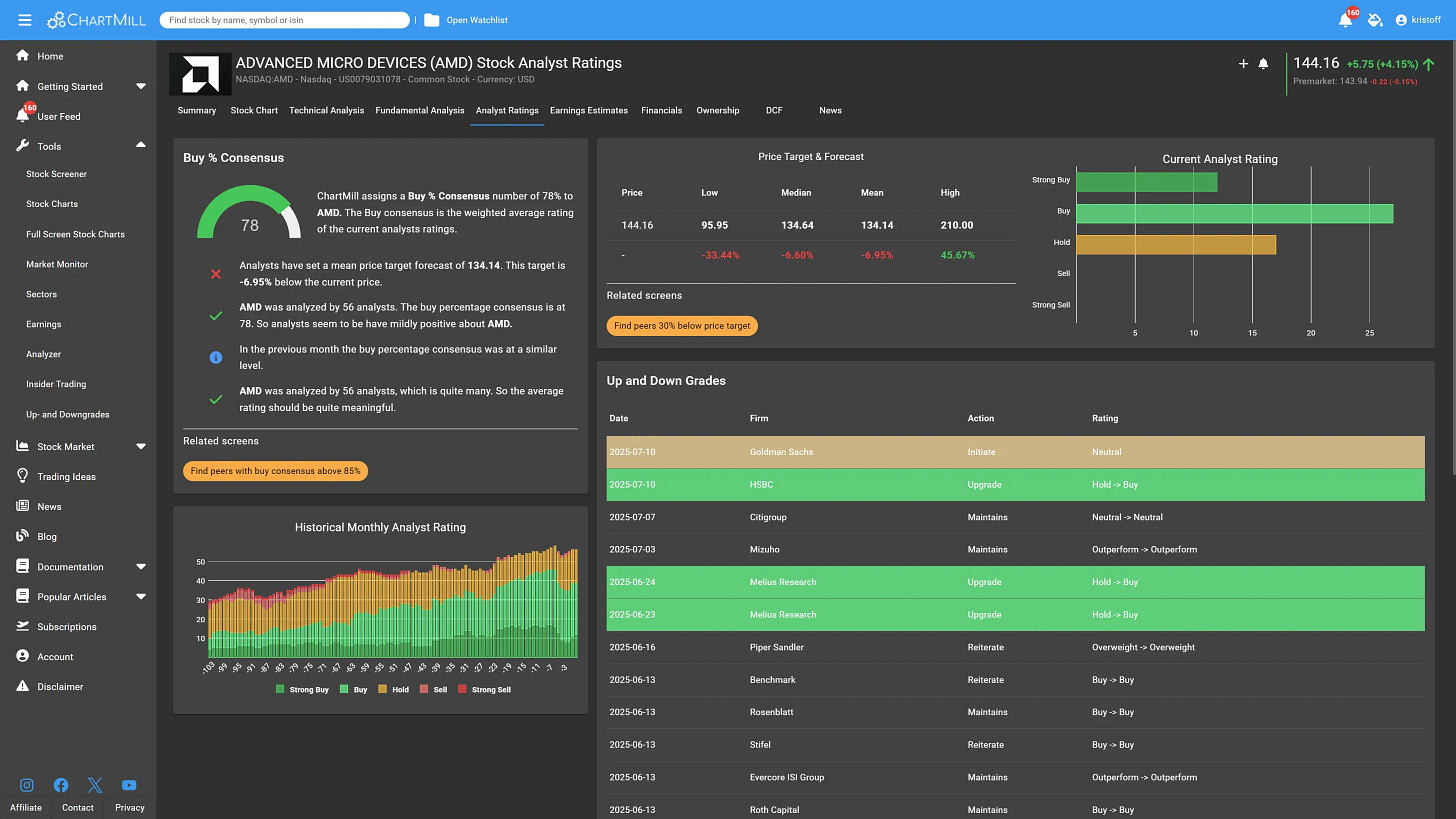Click the Citigroup firm cell
Viewport: 1456px width, 819px height.
[768, 517]
